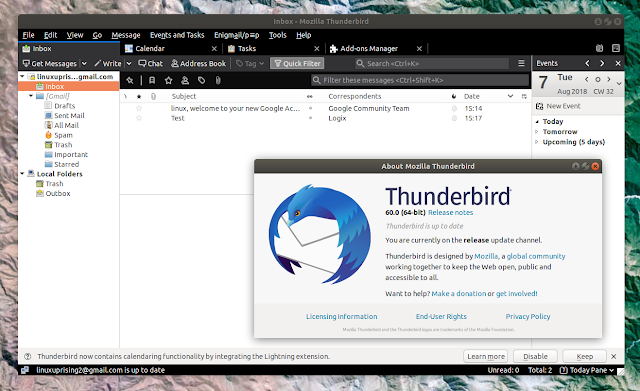Open the Get Messages dropdown arrow
The image size is (640, 391).
click(x=84, y=64)
